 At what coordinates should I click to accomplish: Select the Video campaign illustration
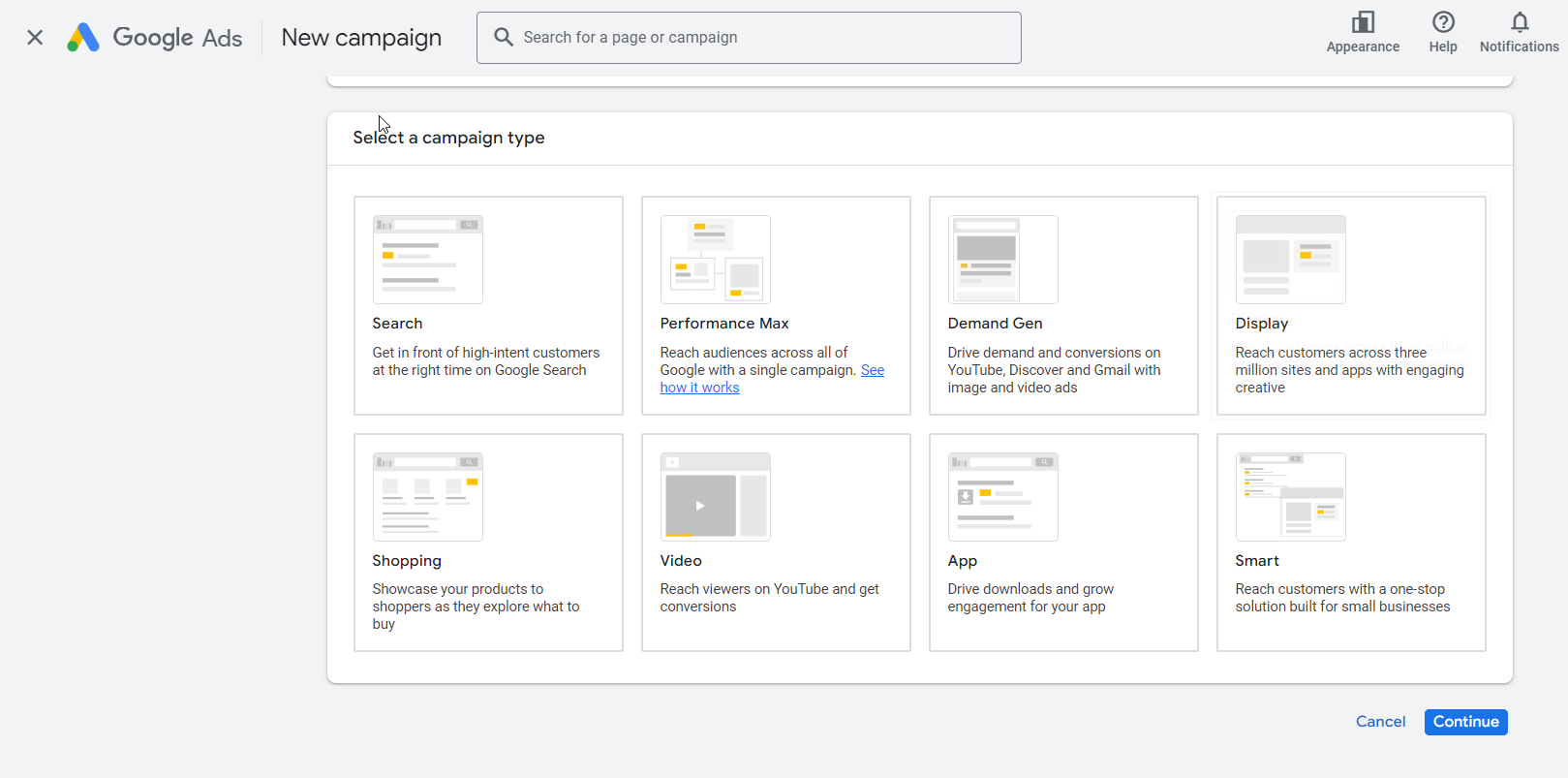point(716,497)
